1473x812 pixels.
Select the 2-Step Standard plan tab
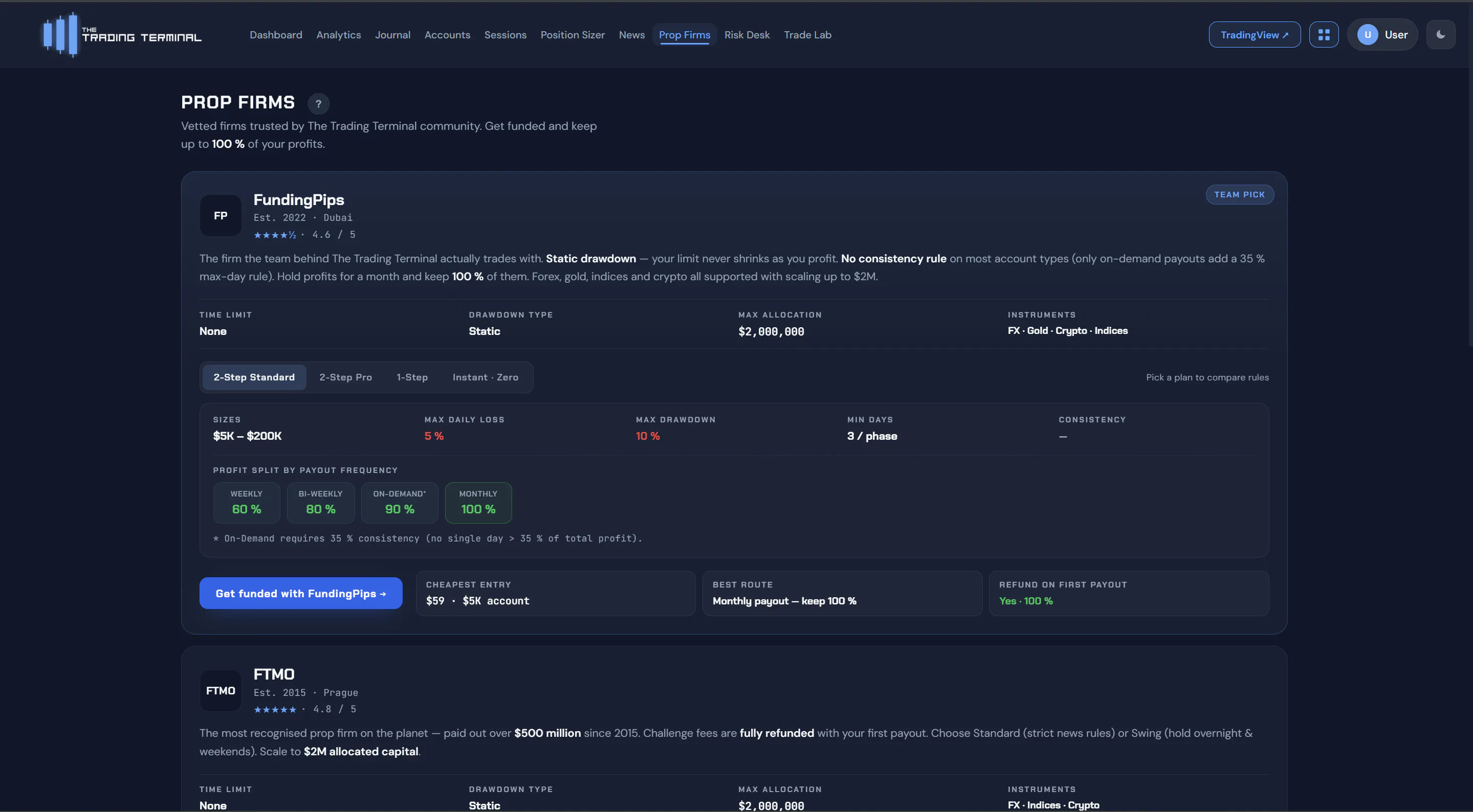click(x=254, y=377)
